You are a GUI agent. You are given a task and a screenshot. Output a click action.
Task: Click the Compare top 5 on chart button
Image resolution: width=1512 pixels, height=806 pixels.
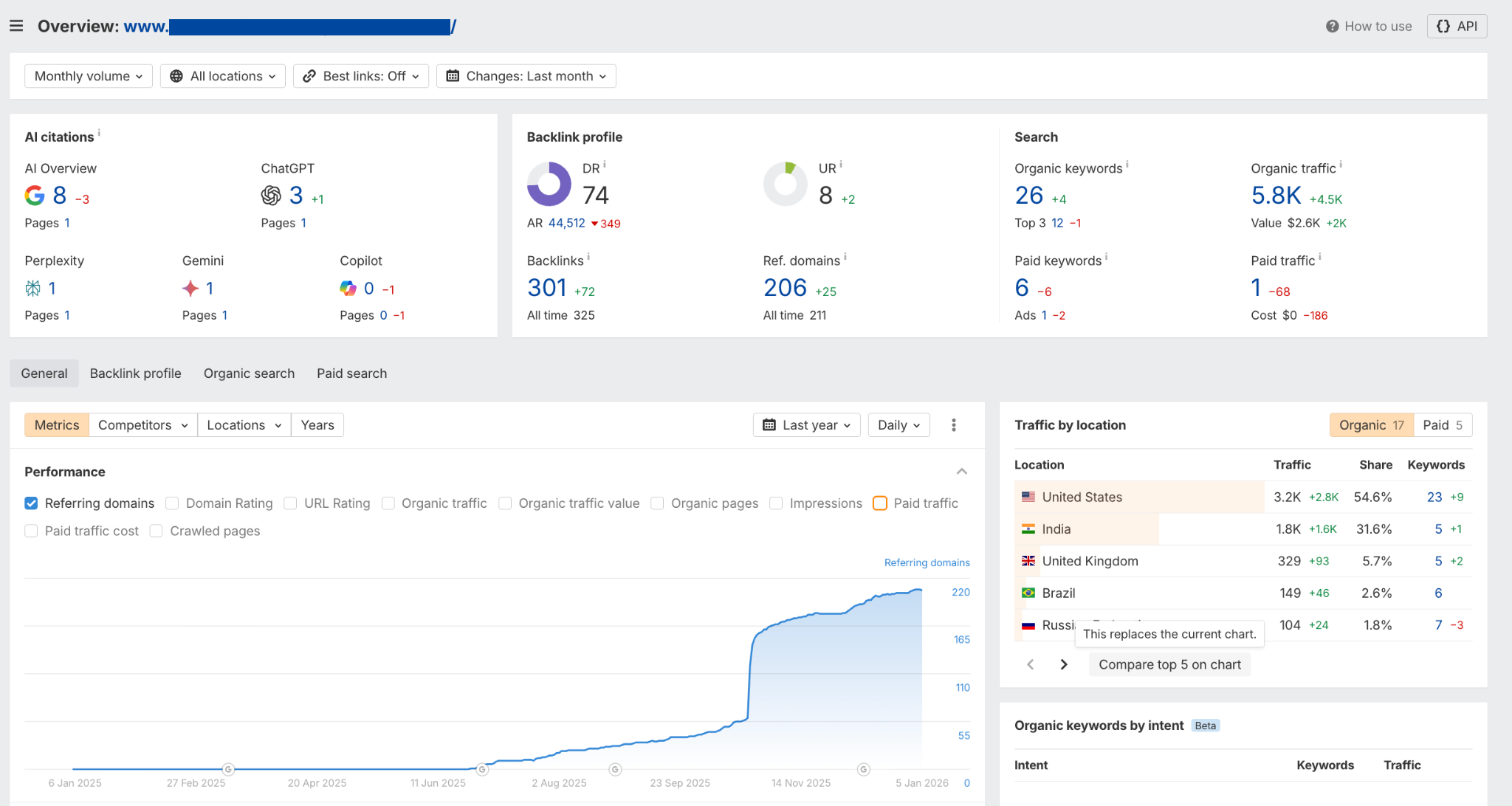[1169, 664]
